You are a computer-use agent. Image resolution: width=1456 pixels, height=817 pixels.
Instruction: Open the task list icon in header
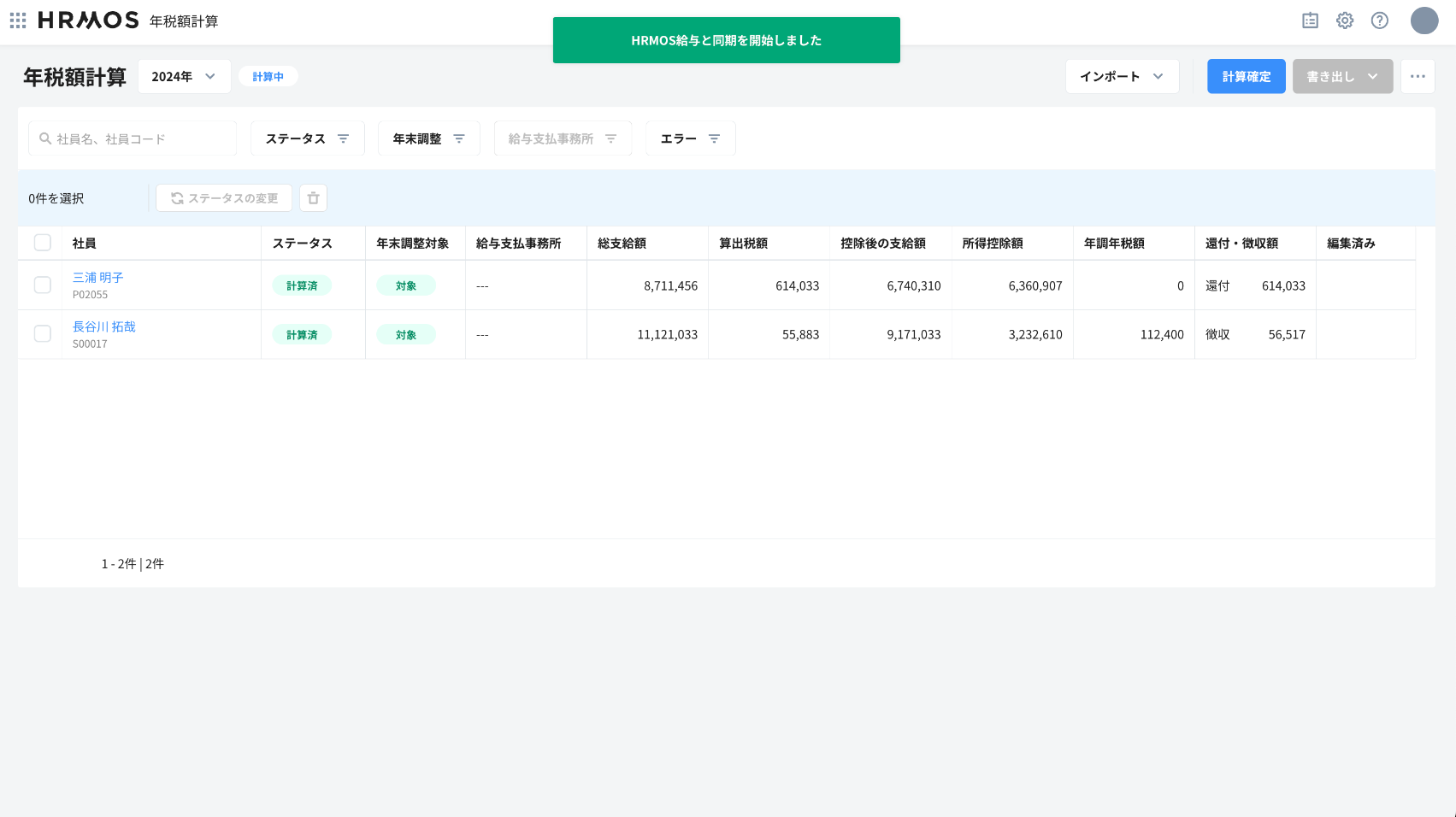pyautogui.click(x=1310, y=21)
